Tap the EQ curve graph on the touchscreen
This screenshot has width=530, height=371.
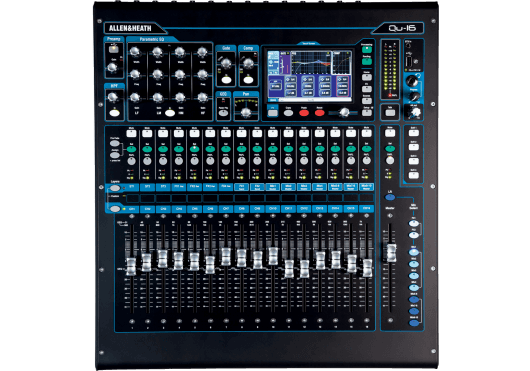pos(311,63)
